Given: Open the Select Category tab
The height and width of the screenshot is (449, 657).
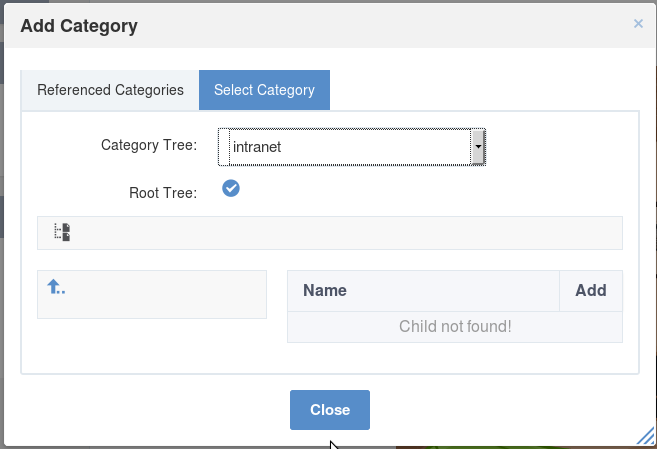Looking at the screenshot, I should coord(264,90).
